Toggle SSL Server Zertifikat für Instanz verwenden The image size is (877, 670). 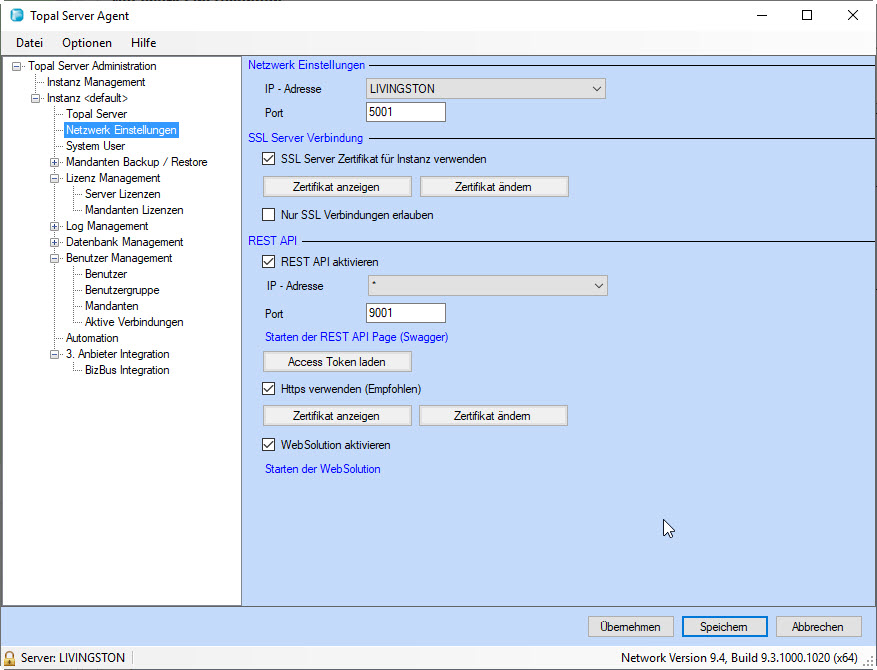[268, 158]
